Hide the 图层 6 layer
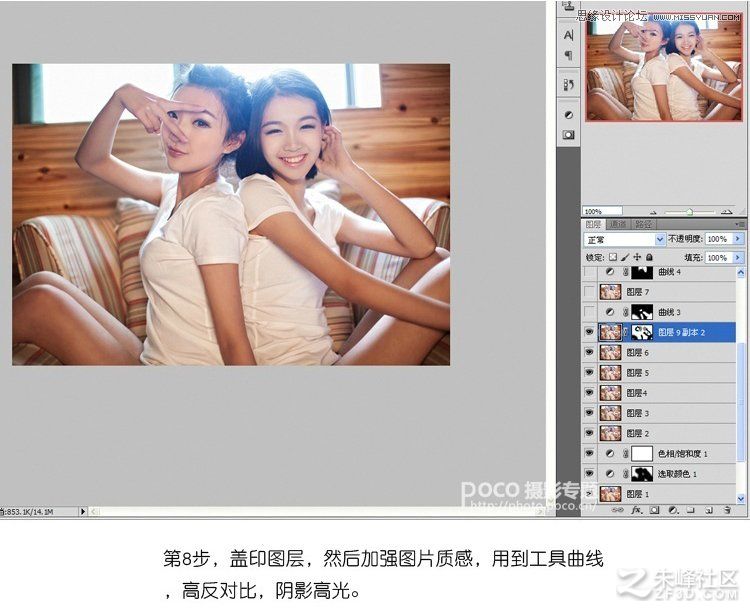Image resolution: width=750 pixels, height=610 pixels. click(x=590, y=352)
